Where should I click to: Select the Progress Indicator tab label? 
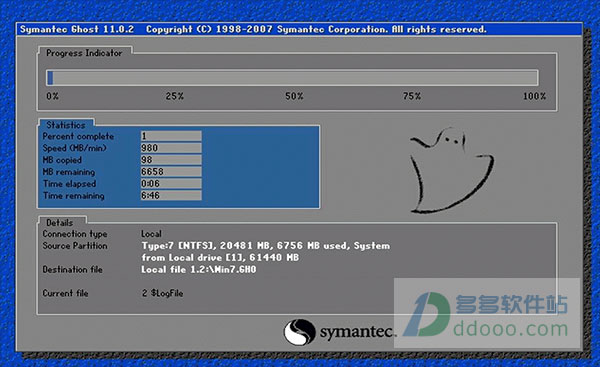pyautogui.click(x=84, y=53)
